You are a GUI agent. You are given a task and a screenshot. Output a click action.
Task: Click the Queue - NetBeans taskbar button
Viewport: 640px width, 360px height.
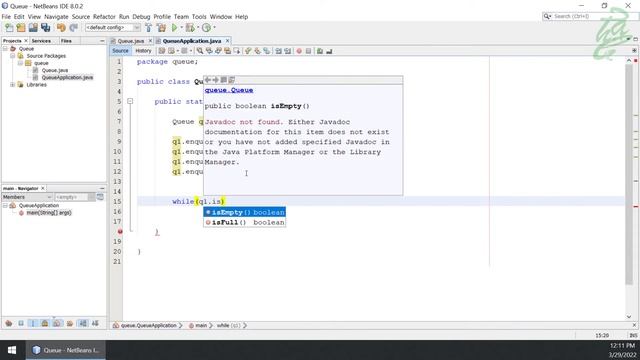point(66,350)
